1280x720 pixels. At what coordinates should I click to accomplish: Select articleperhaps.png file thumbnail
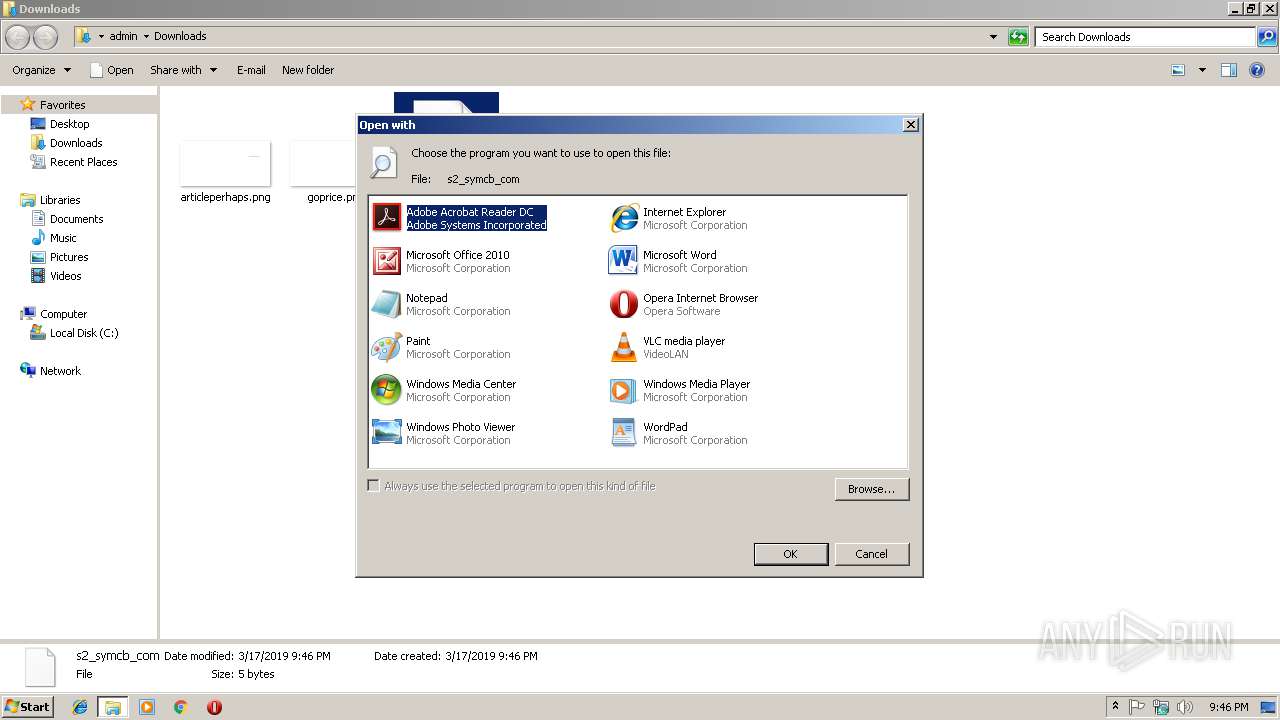tap(225, 163)
